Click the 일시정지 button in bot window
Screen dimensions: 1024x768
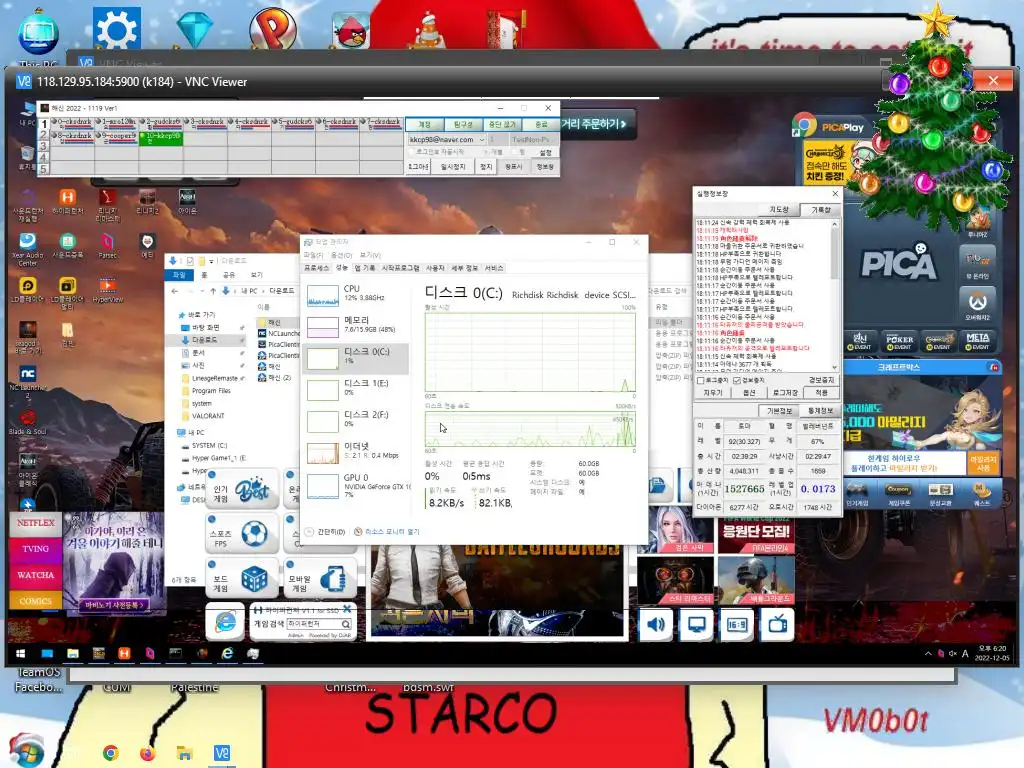coord(453,167)
